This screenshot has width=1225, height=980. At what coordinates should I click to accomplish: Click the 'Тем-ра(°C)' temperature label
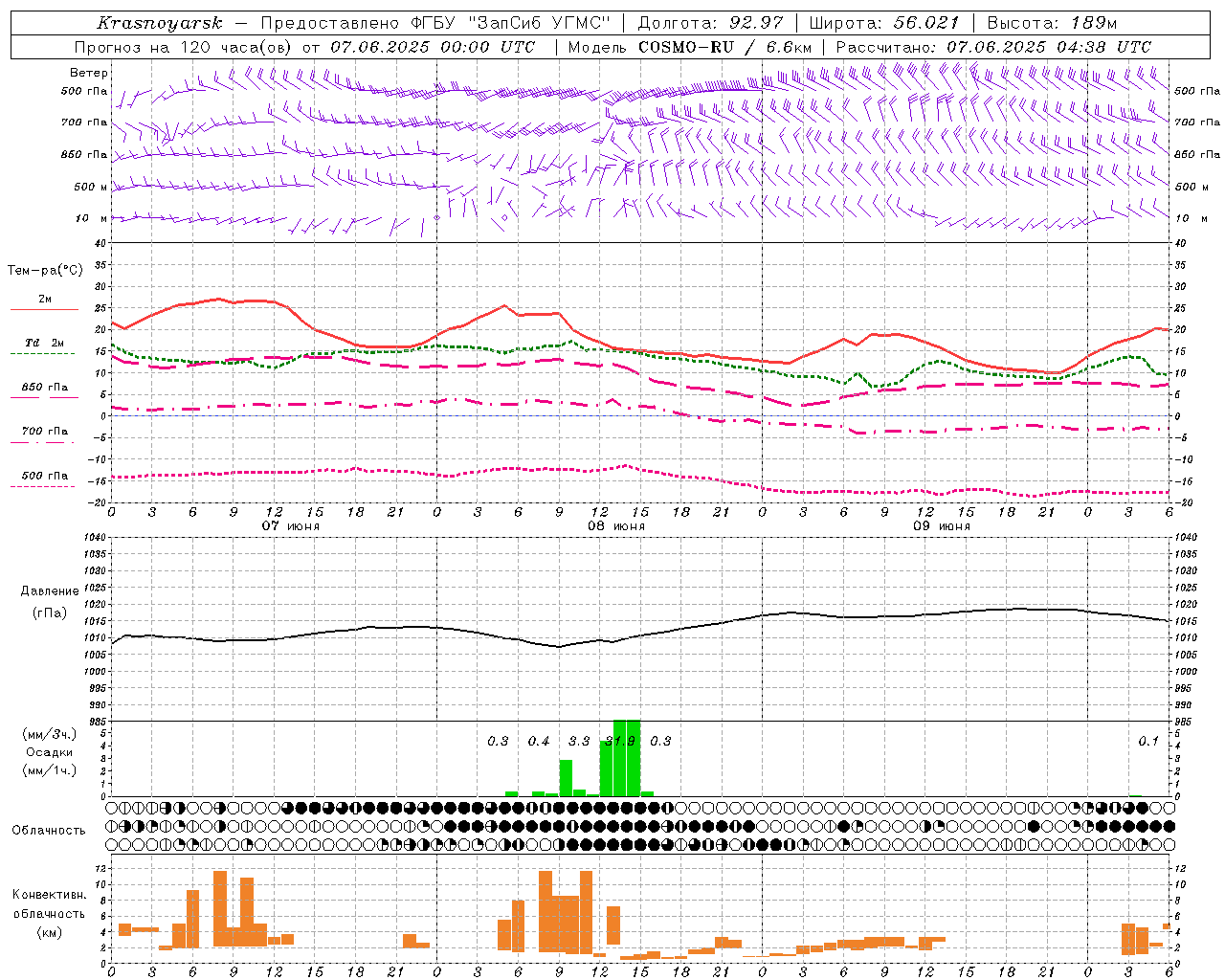45,271
